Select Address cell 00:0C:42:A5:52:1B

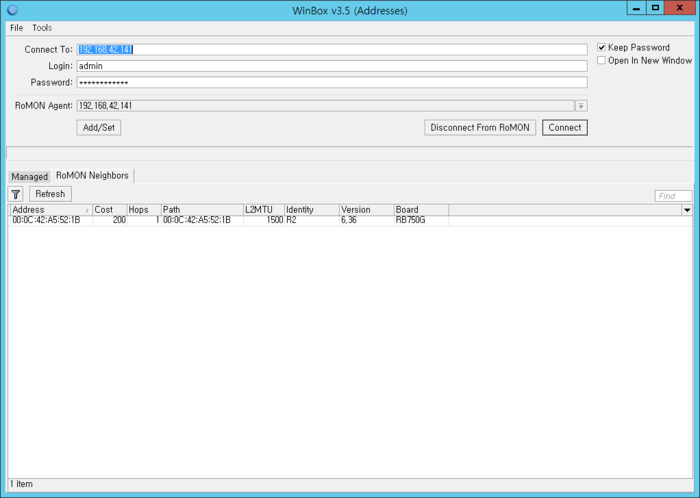tap(46, 220)
